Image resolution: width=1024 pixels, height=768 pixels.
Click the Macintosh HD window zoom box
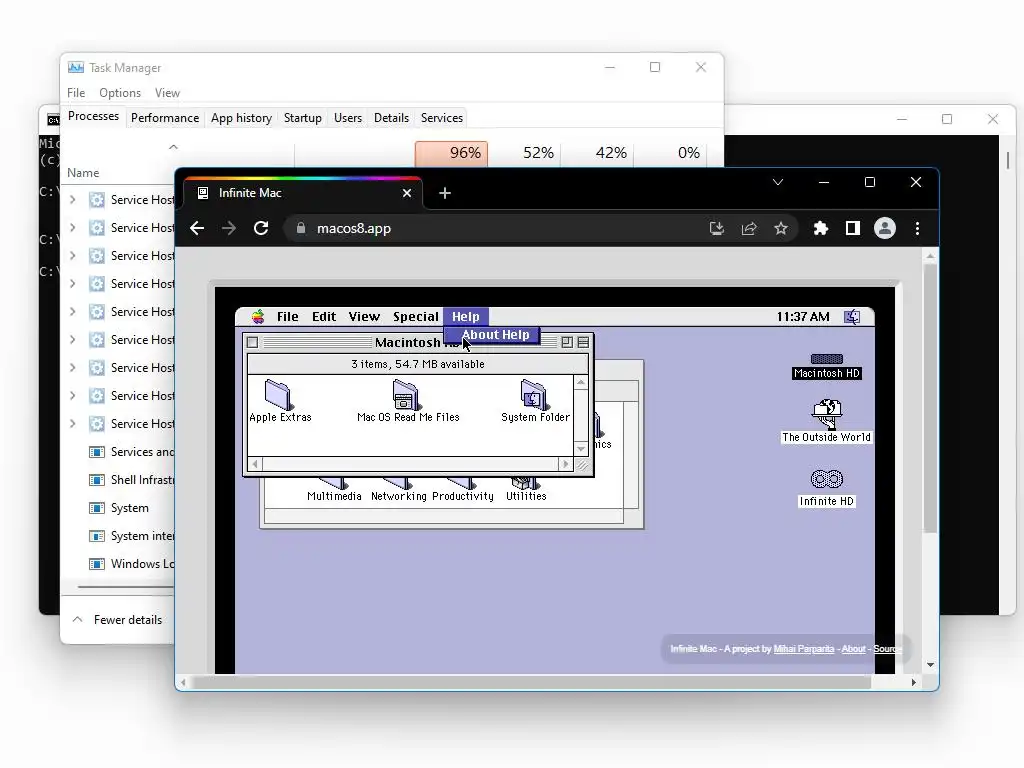[567, 342]
